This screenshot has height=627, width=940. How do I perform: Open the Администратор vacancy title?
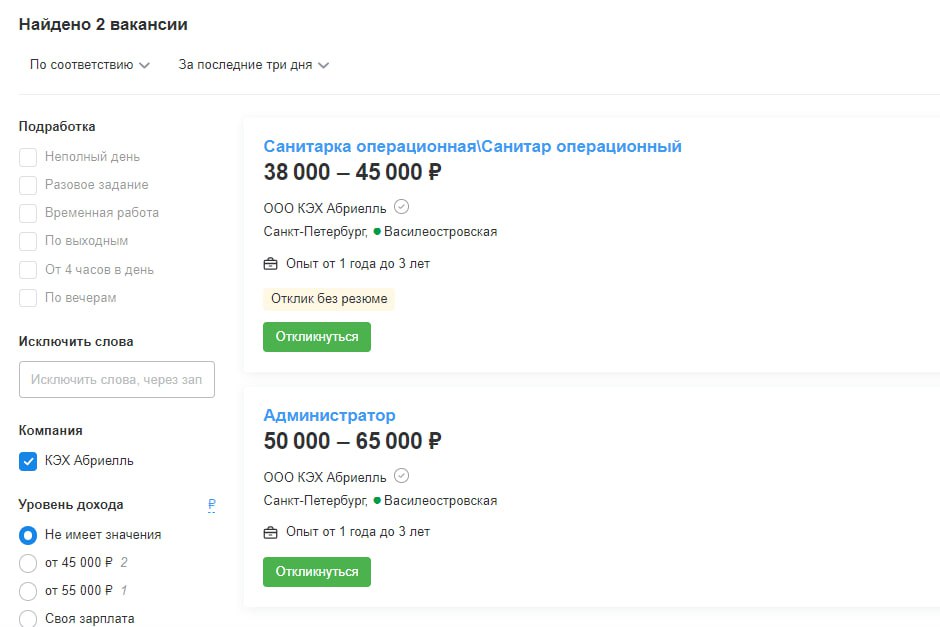(x=329, y=415)
